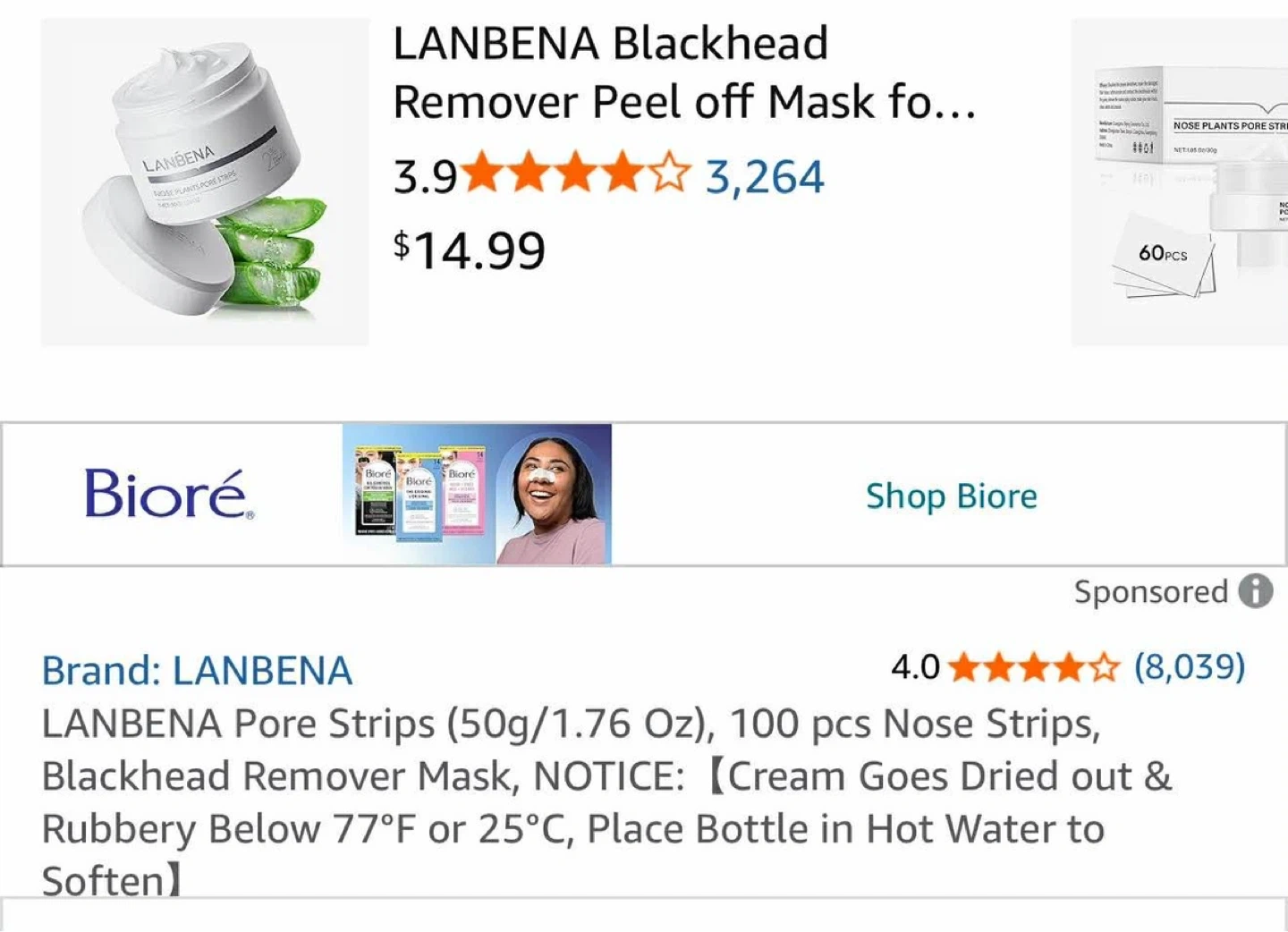Tap the 4.0 rating number
The width and height of the screenshot is (1288, 932).
(915, 667)
